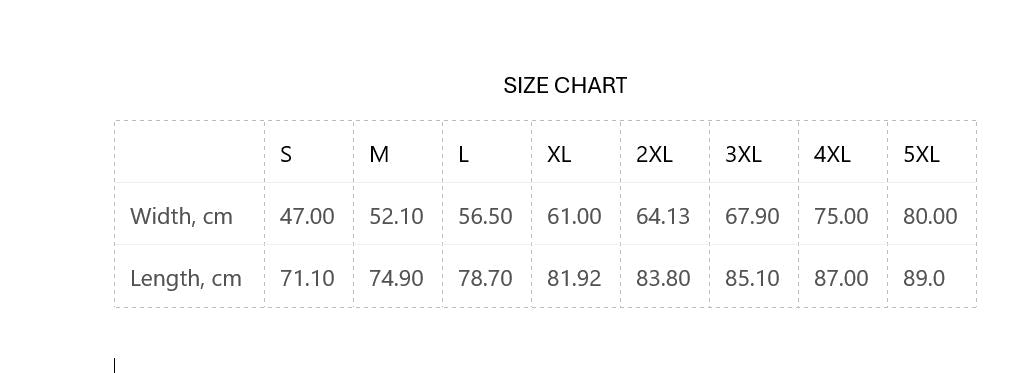
Task: Select the Length, cm row label
Action: click(190, 276)
